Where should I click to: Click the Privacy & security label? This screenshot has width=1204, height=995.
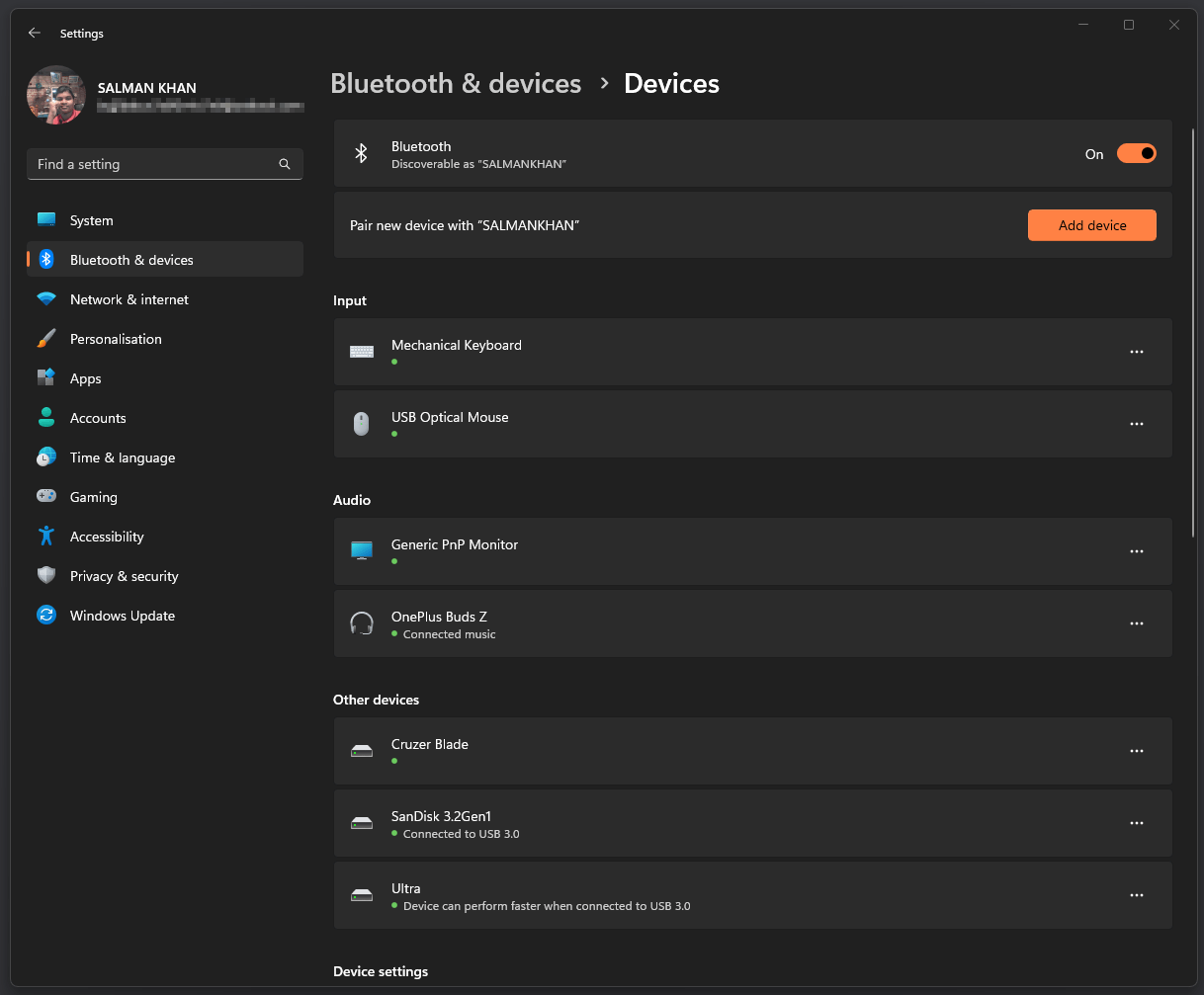125,576
